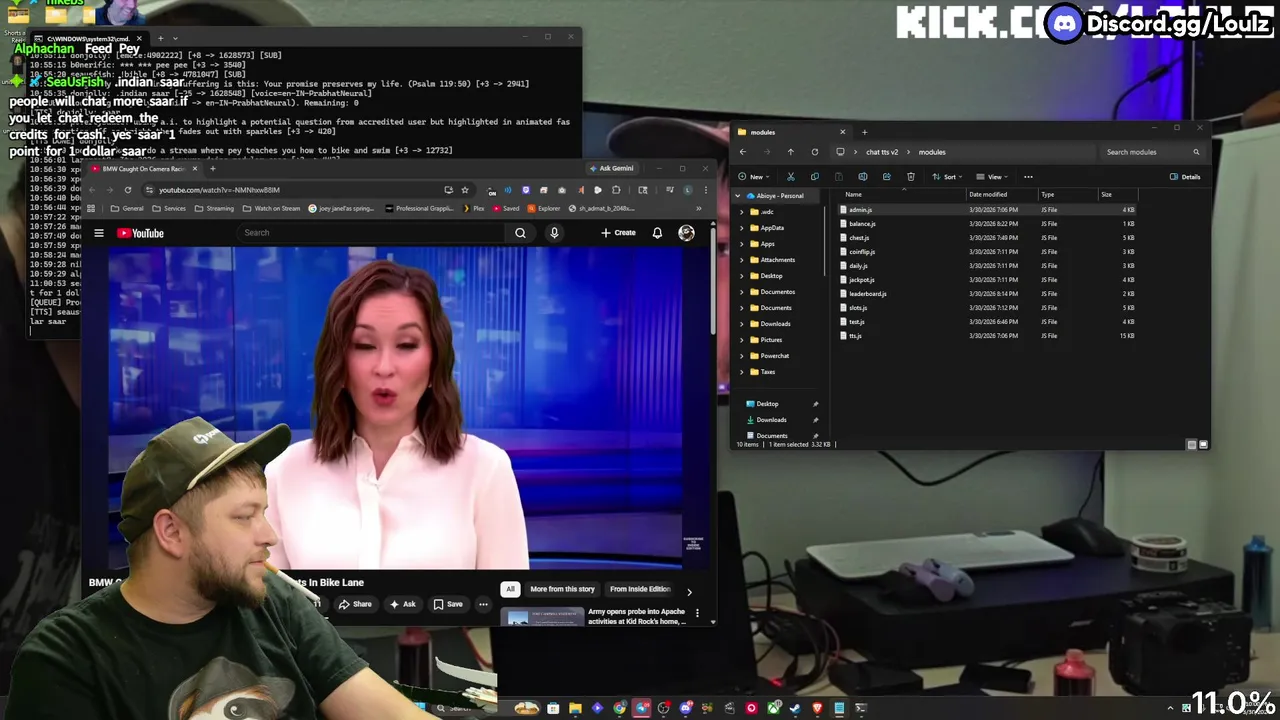Image resolution: width=1280 pixels, height=720 pixels.
Task: Select From Inside Edition chip
Action: [640, 589]
